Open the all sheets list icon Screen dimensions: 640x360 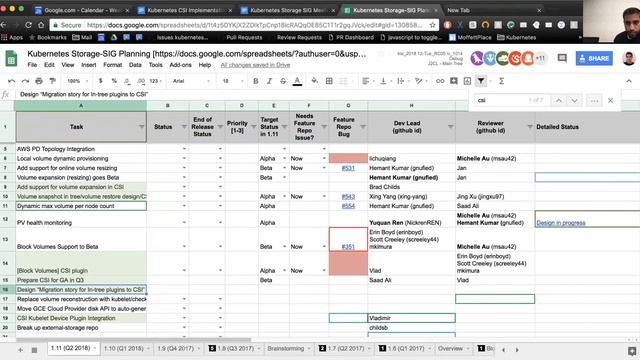[x=34, y=350]
